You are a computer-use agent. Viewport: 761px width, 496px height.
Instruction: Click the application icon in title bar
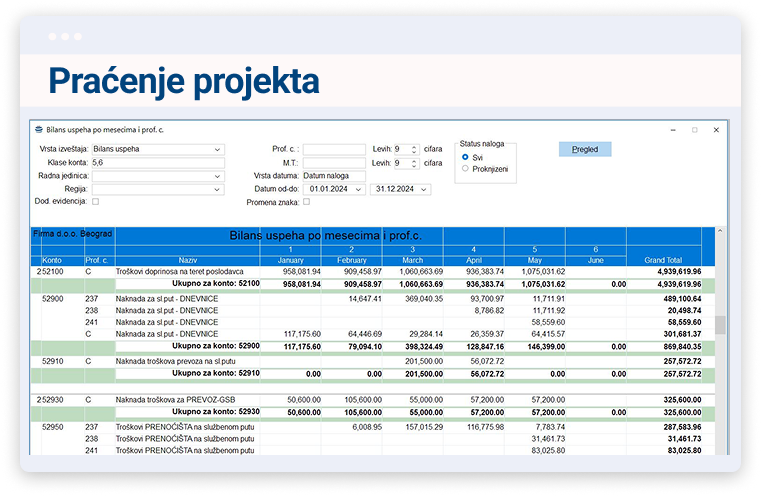39,130
